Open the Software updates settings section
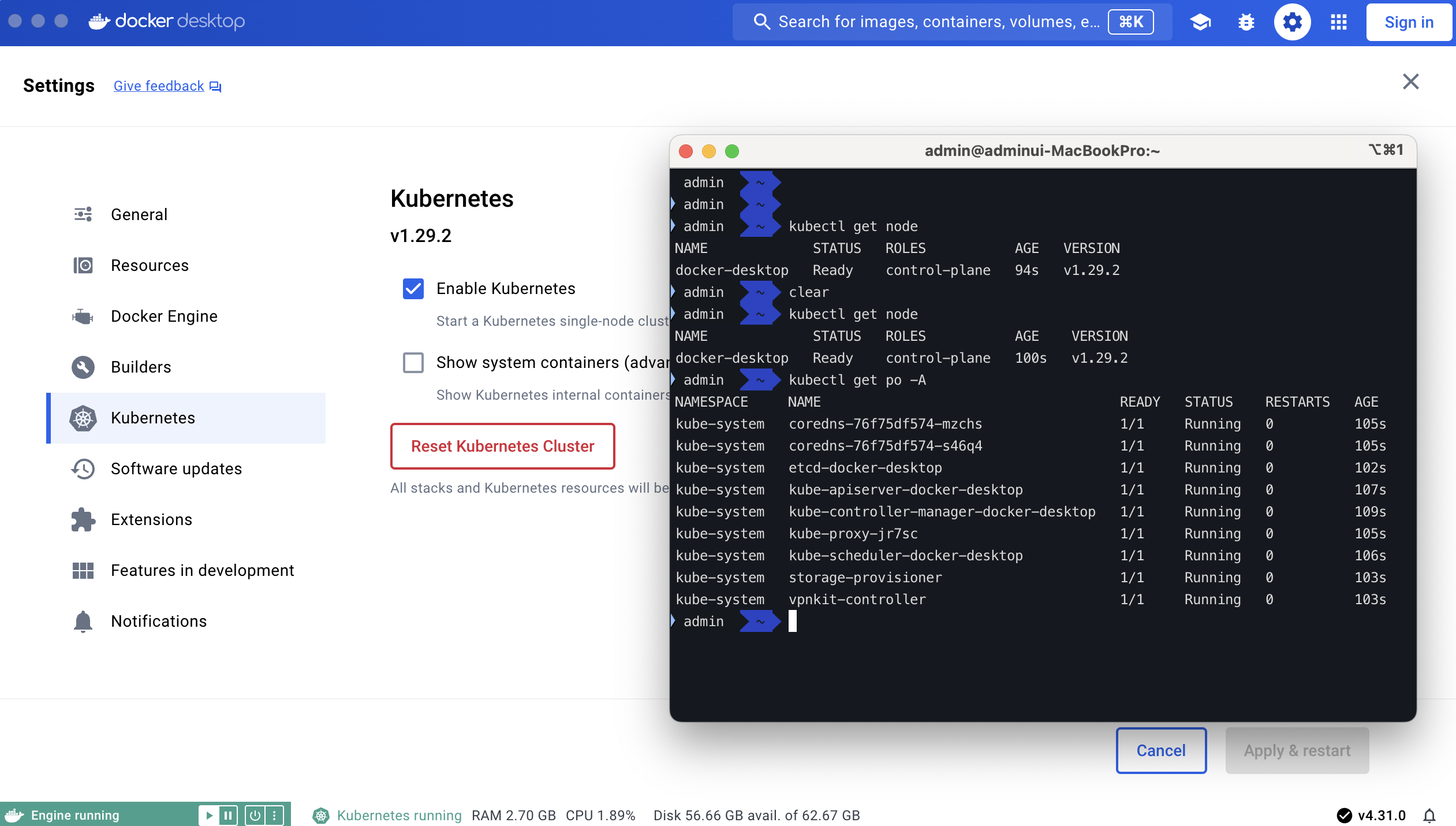The image size is (1456, 826). [186, 469]
